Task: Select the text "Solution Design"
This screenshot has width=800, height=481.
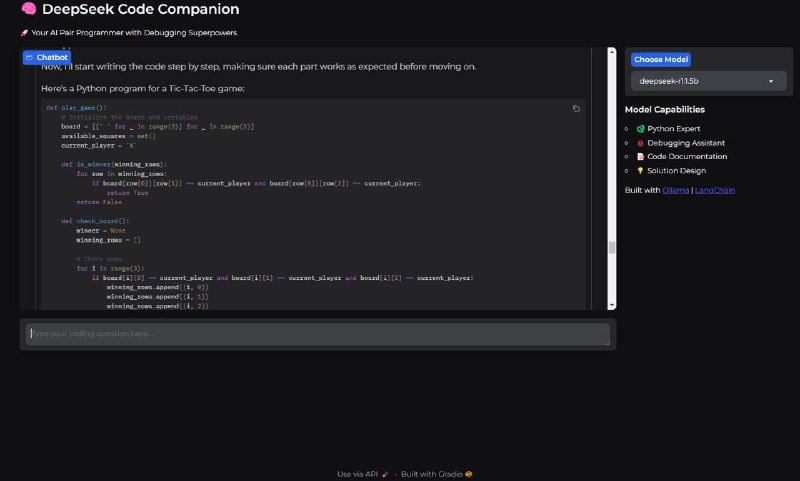Action: click(x=677, y=171)
